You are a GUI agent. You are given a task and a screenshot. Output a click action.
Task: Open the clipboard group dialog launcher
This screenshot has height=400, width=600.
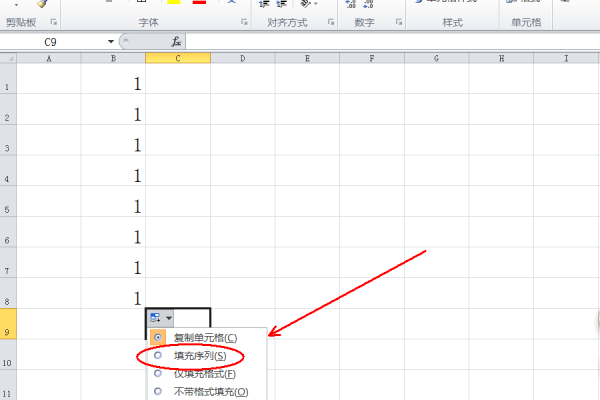click(x=54, y=22)
